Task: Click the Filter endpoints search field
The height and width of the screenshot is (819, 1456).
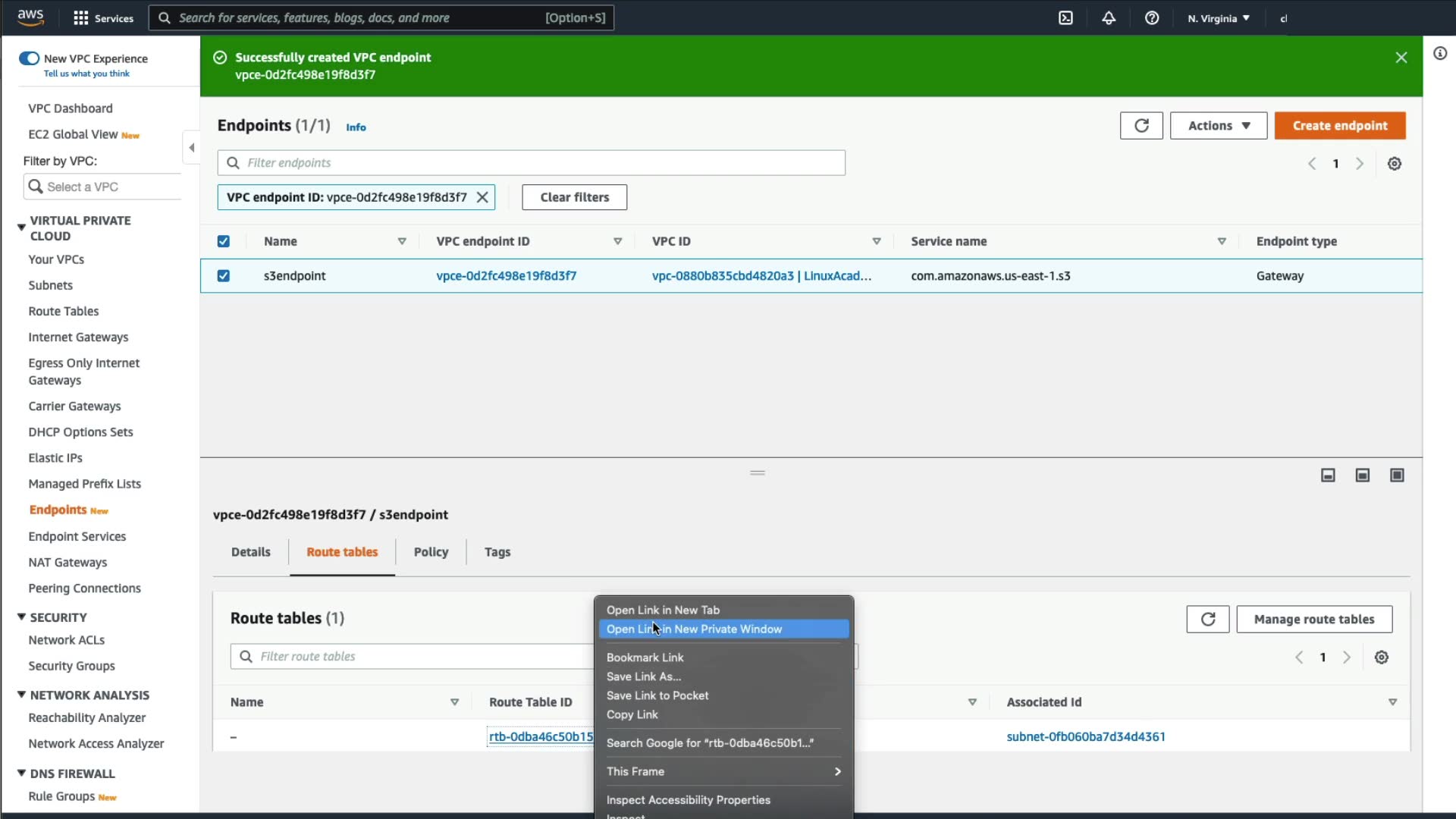Action: (x=531, y=163)
